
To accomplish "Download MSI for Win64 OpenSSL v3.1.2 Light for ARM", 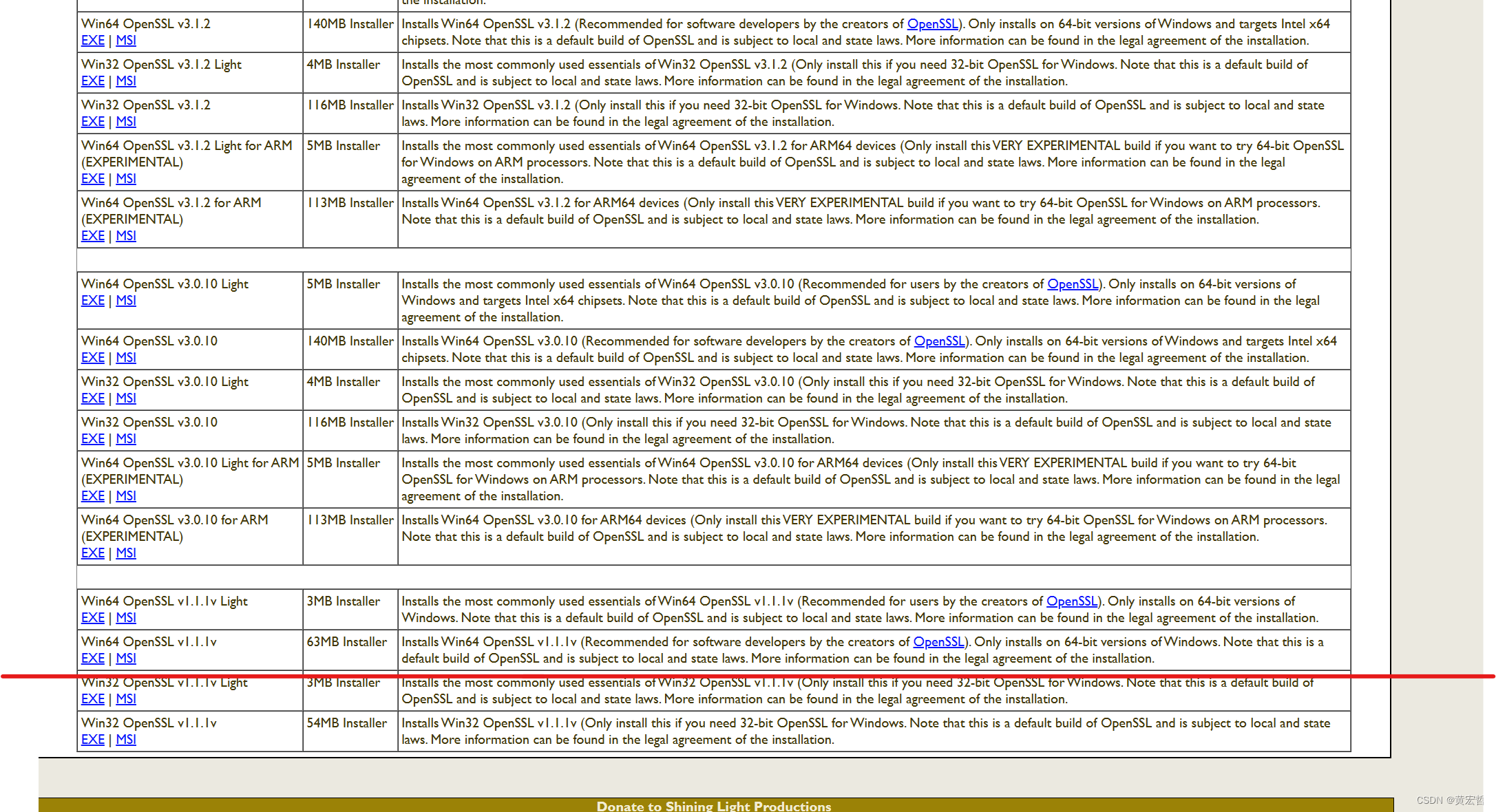I will [x=126, y=179].
